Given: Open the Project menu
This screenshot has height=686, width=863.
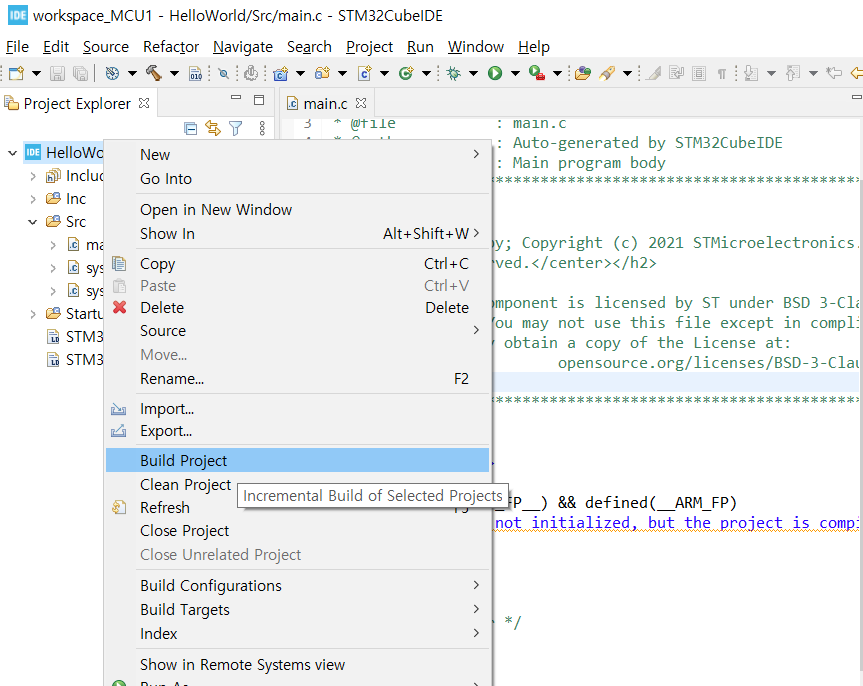Looking at the screenshot, I should (x=369, y=47).
